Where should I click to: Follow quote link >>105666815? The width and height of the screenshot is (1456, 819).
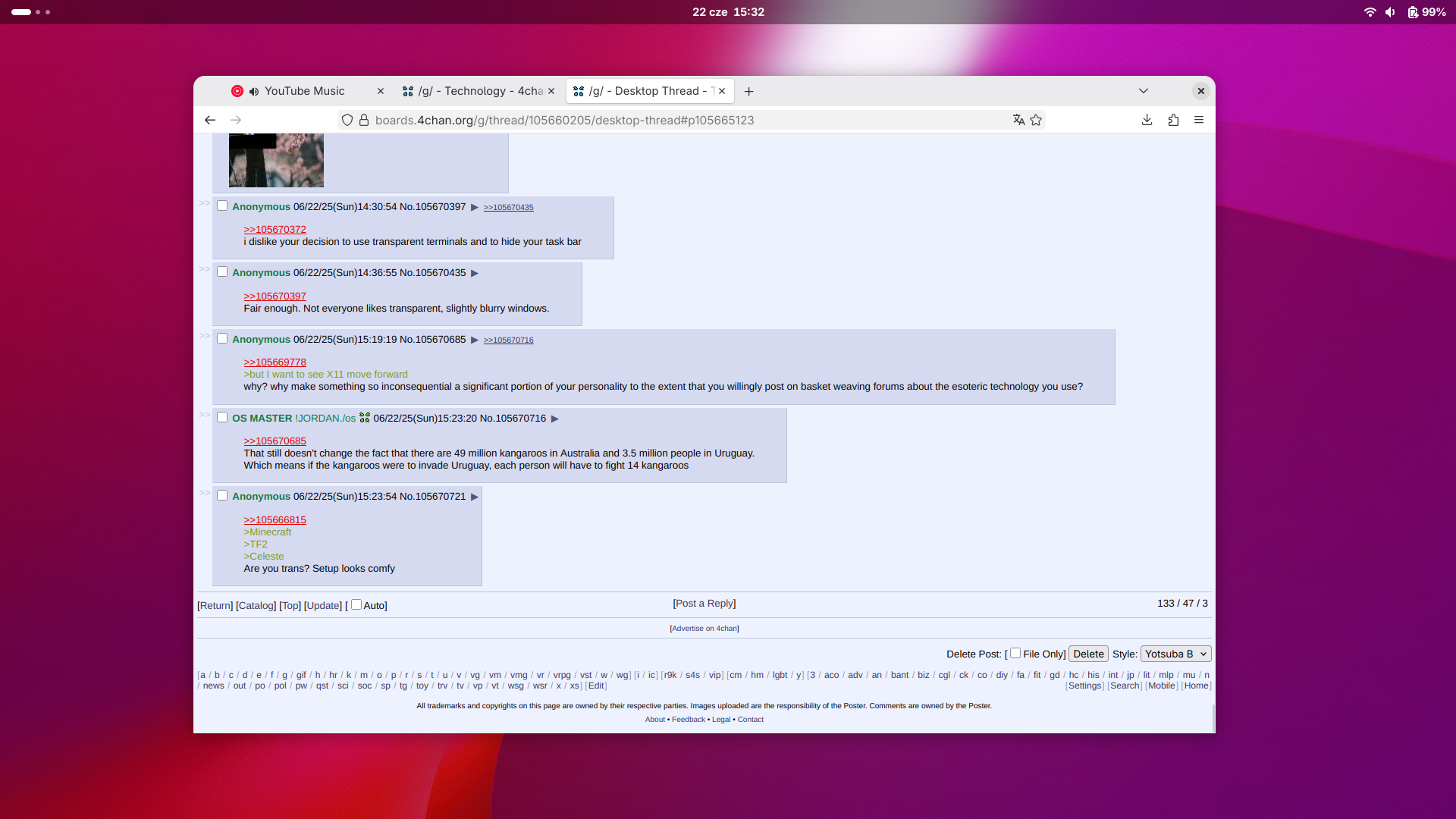[275, 519]
